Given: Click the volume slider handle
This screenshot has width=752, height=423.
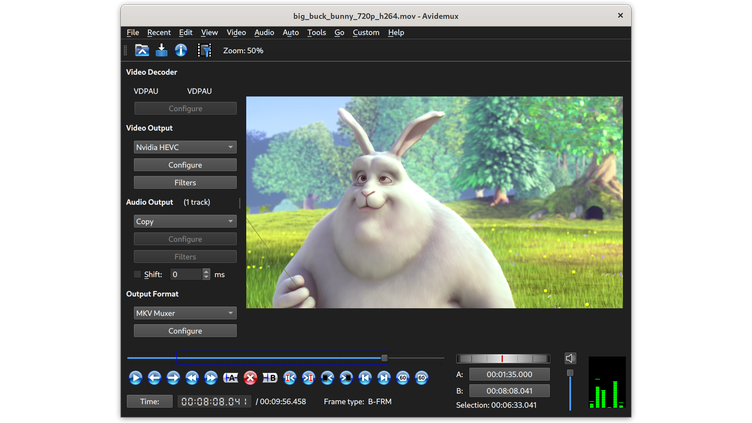Looking at the screenshot, I should click(x=570, y=374).
